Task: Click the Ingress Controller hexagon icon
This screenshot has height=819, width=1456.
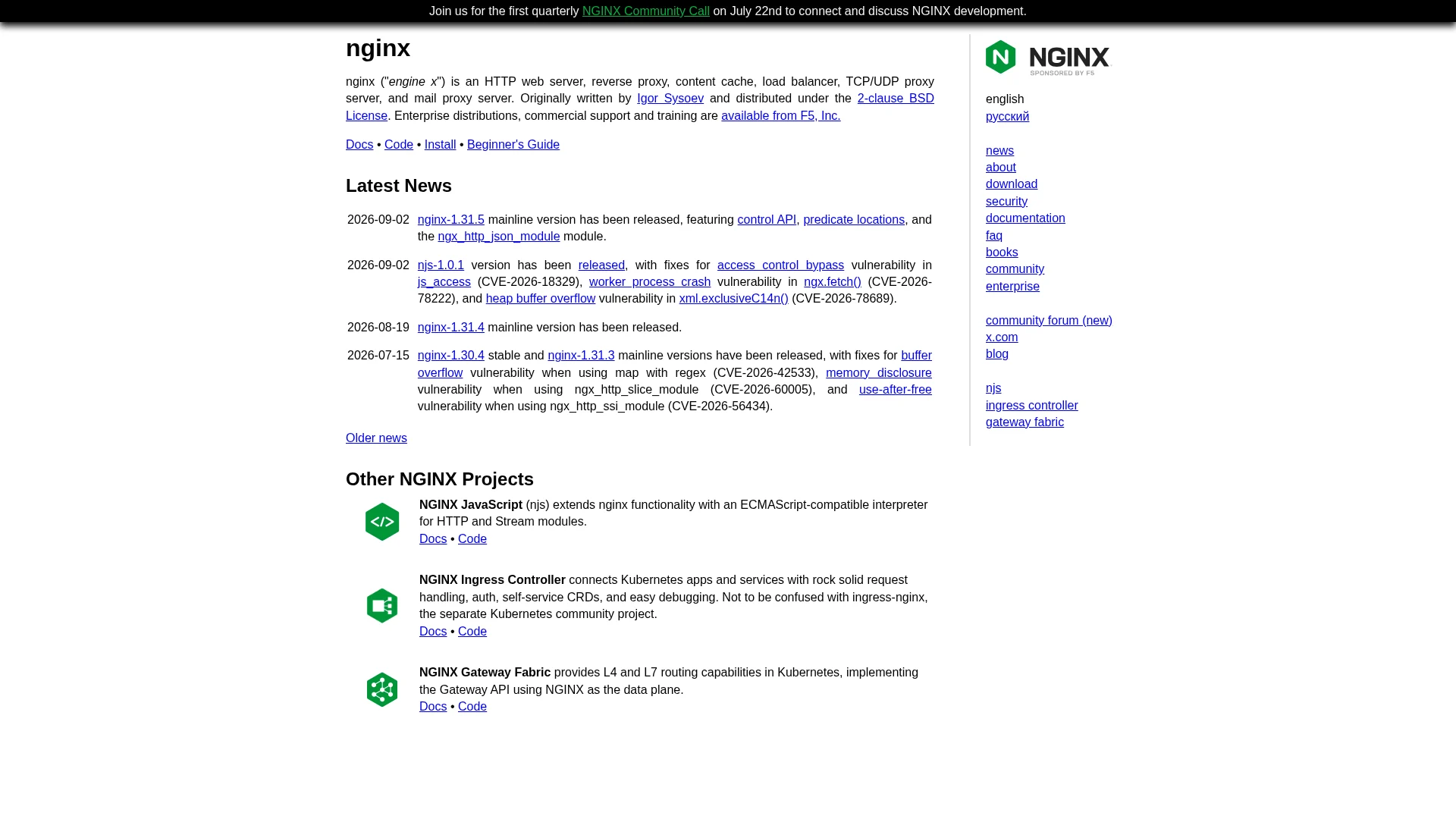Action: pyautogui.click(x=382, y=606)
